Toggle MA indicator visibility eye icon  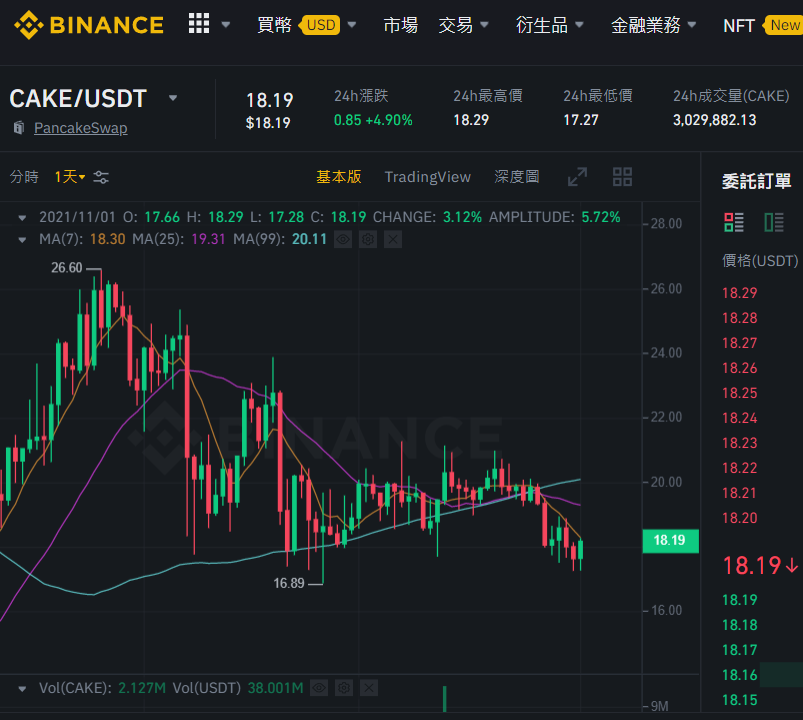[343, 239]
